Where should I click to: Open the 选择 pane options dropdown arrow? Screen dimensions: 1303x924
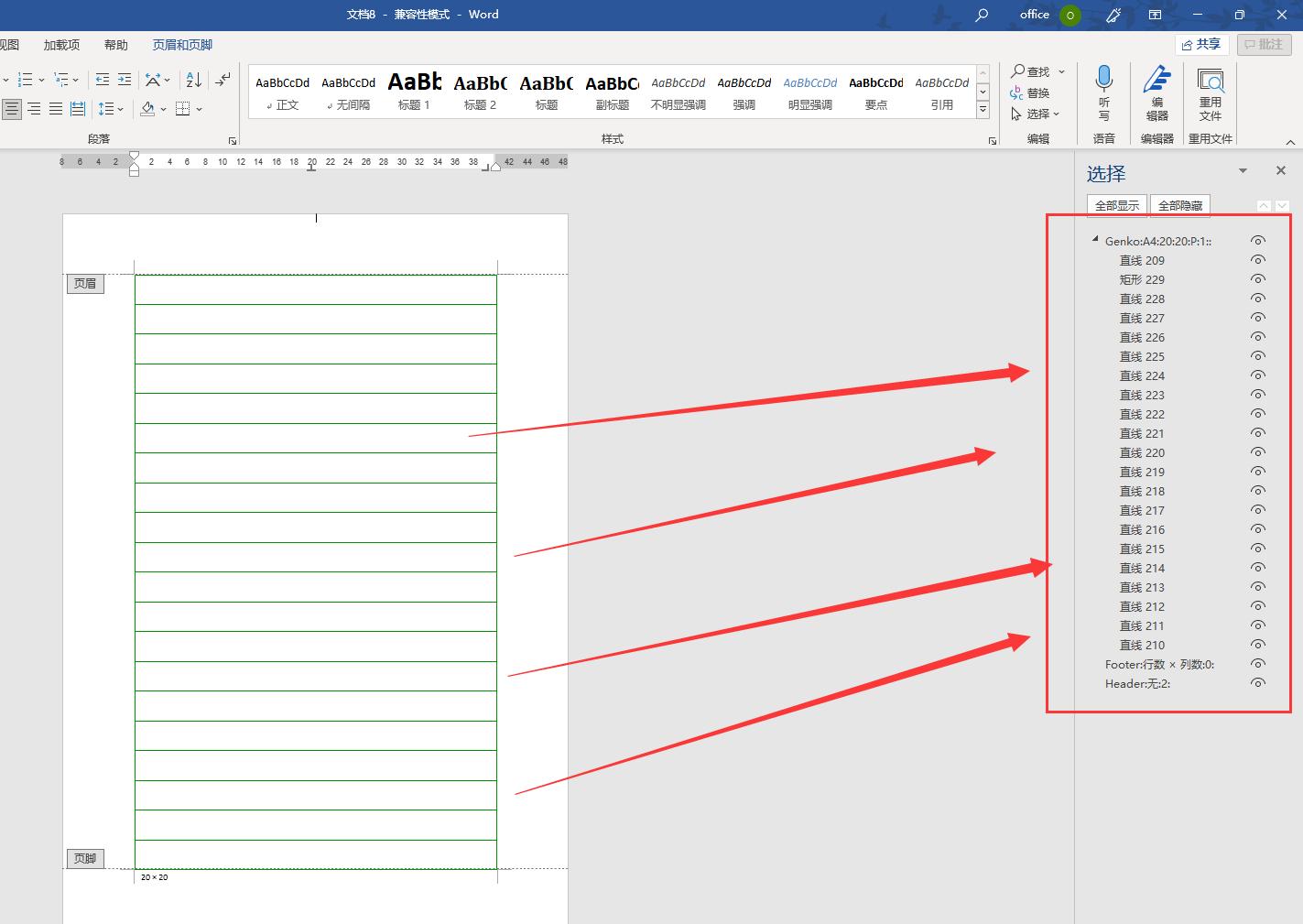(x=1243, y=171)
